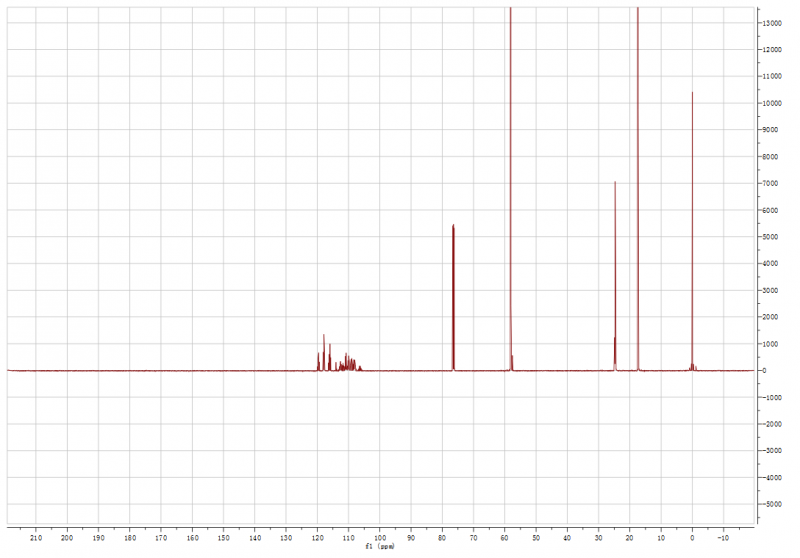Click the negative 5000 intensity label
The width and height of the screenshot is (800, 558).
(771, 504)
